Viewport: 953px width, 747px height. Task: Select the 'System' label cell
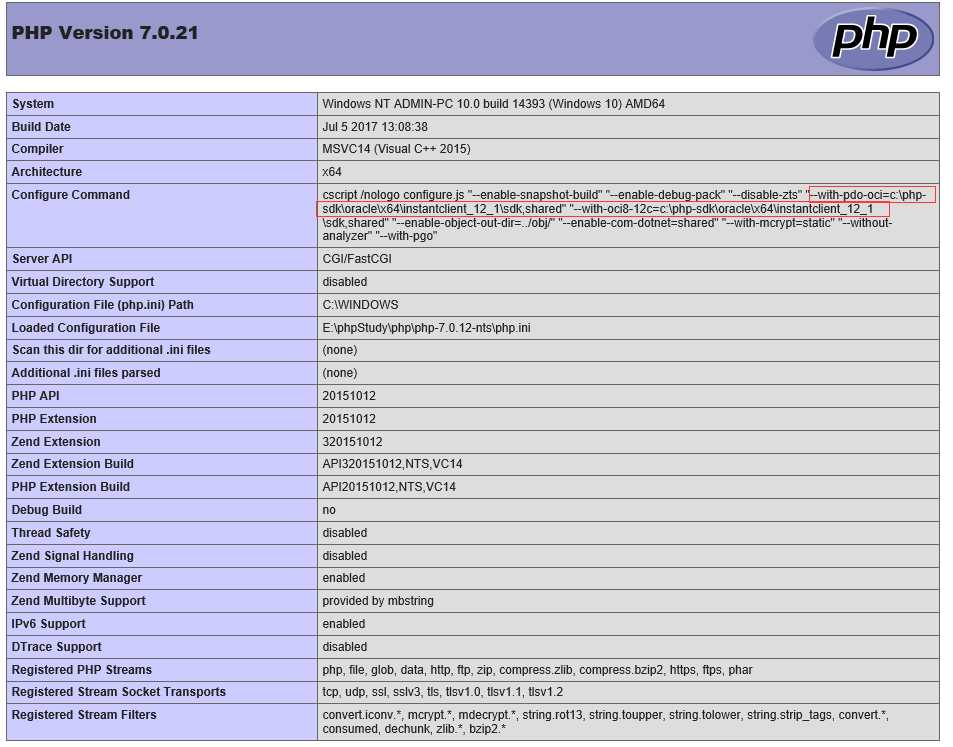click(162, 104)
